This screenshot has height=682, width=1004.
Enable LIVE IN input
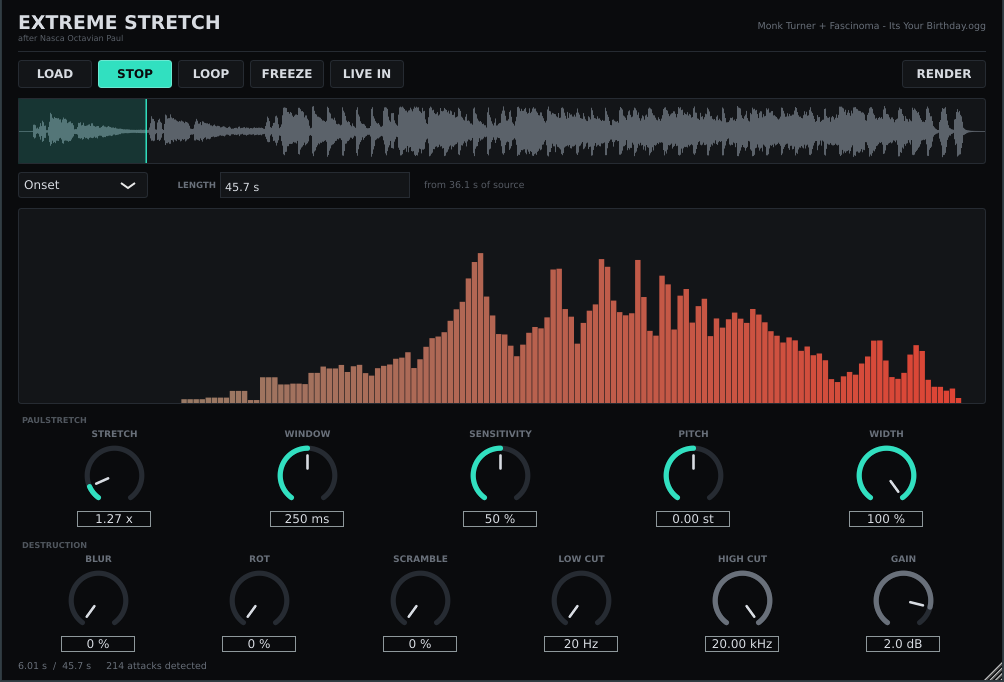[366, 74]
